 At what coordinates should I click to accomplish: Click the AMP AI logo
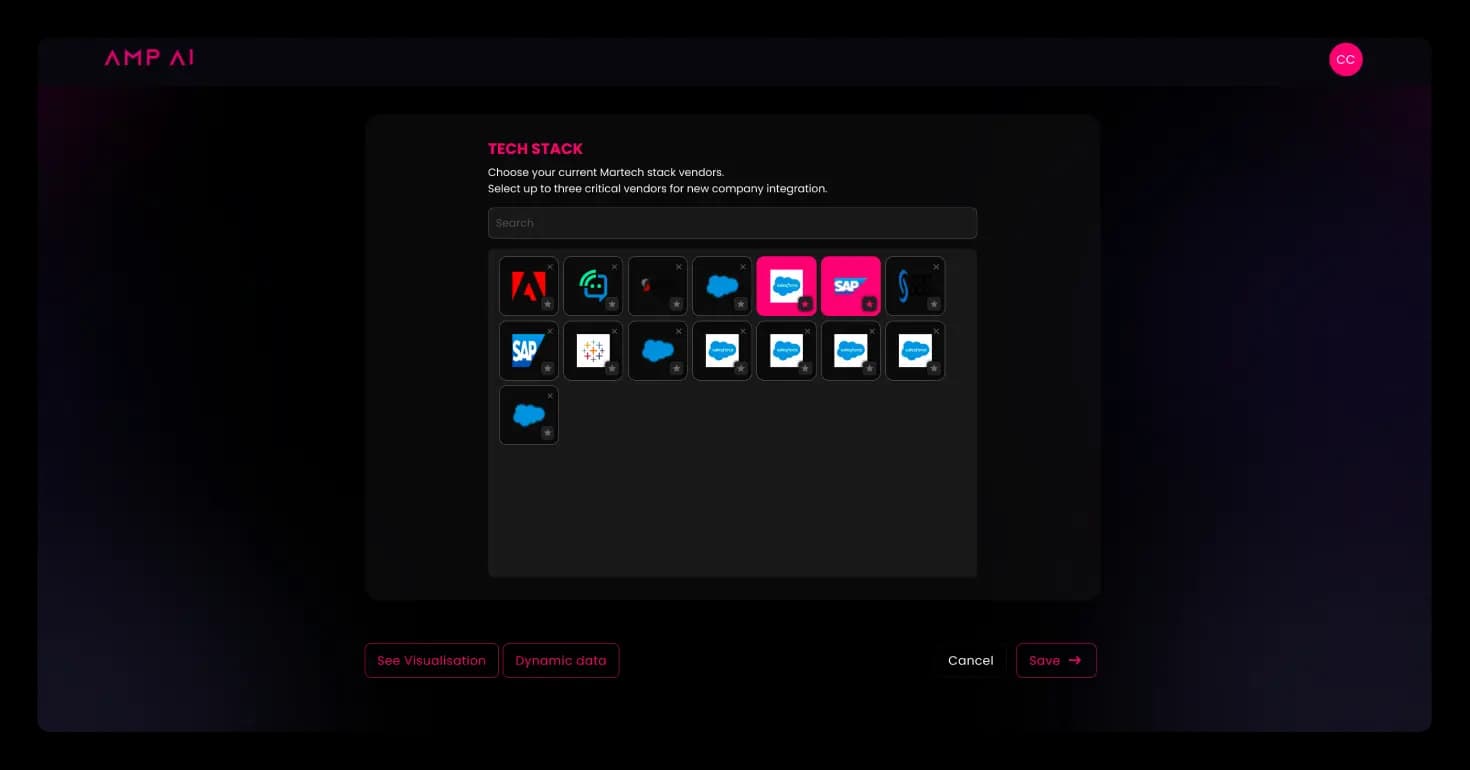(148, 57)
